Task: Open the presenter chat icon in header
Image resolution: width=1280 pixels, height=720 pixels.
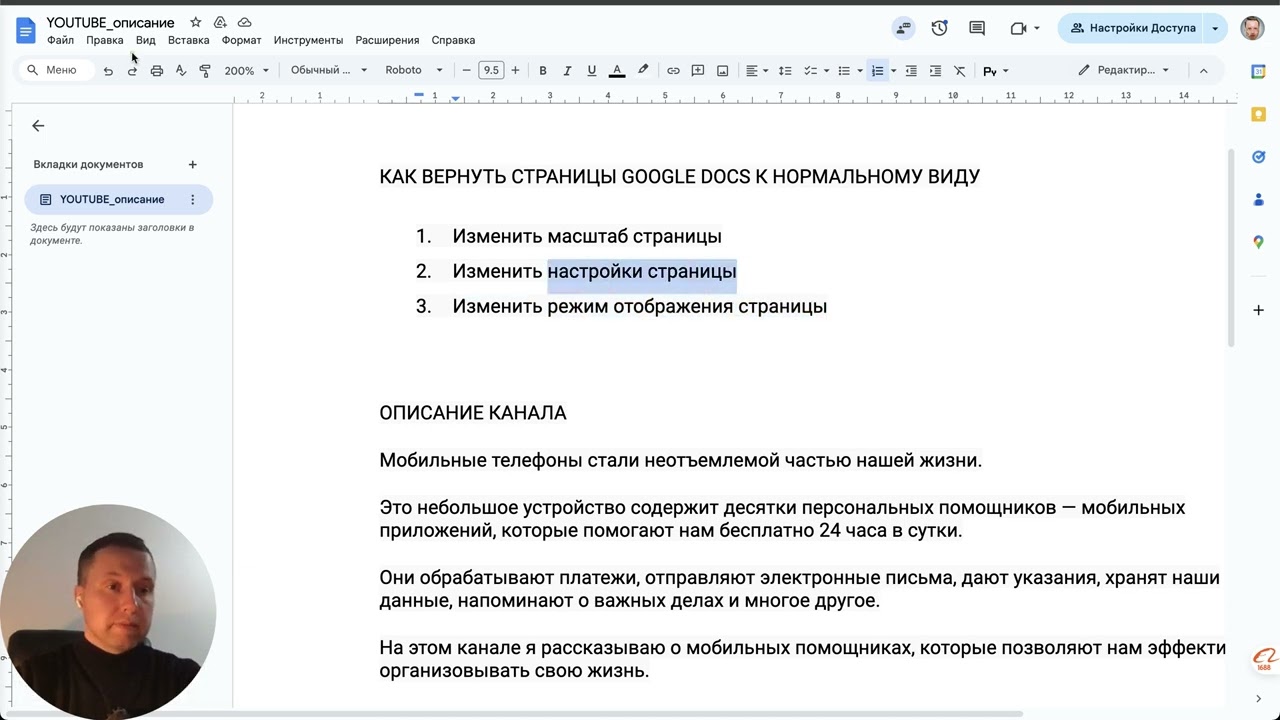Action: (x=904, y=28)
